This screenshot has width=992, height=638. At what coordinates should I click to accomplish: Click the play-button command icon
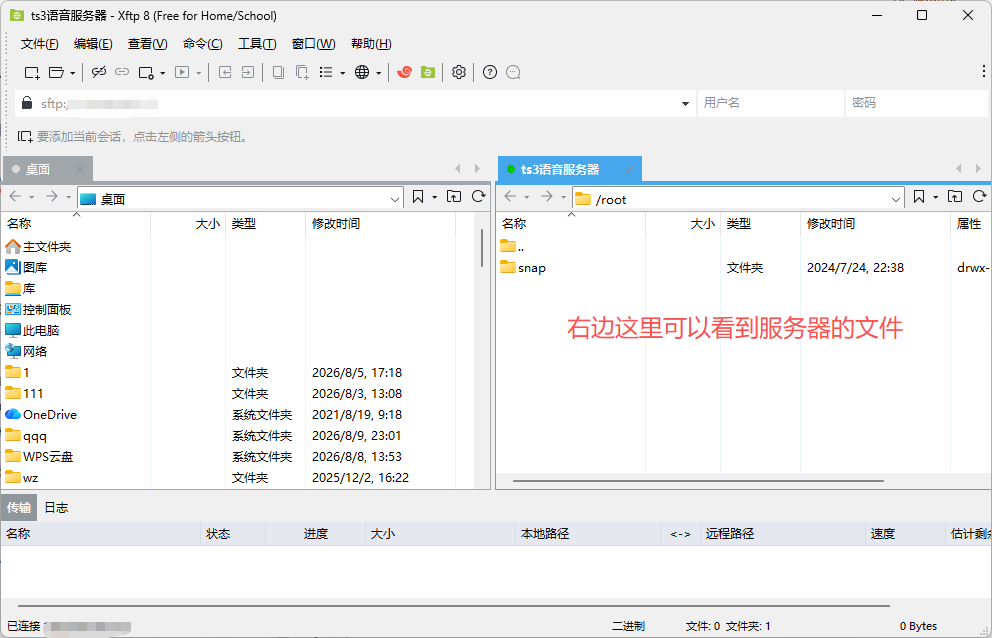pyautogui.click(x=182, y=72)
